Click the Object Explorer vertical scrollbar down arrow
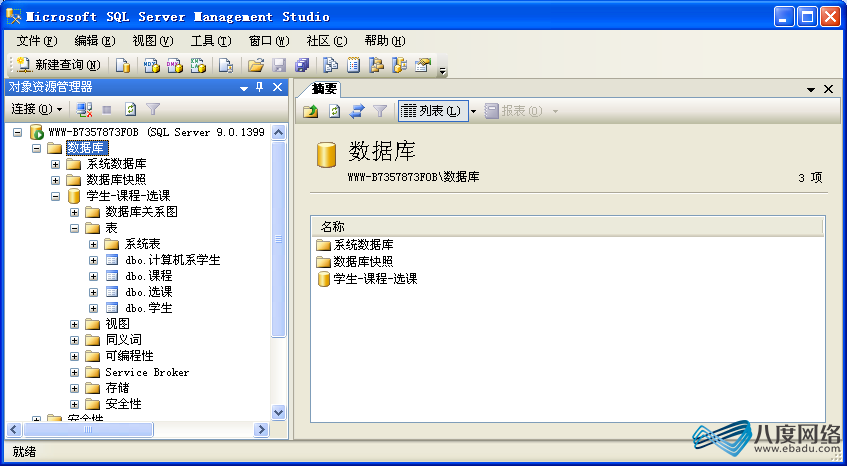The width and height of the screenshot is (847, 466). coord(278,413)
